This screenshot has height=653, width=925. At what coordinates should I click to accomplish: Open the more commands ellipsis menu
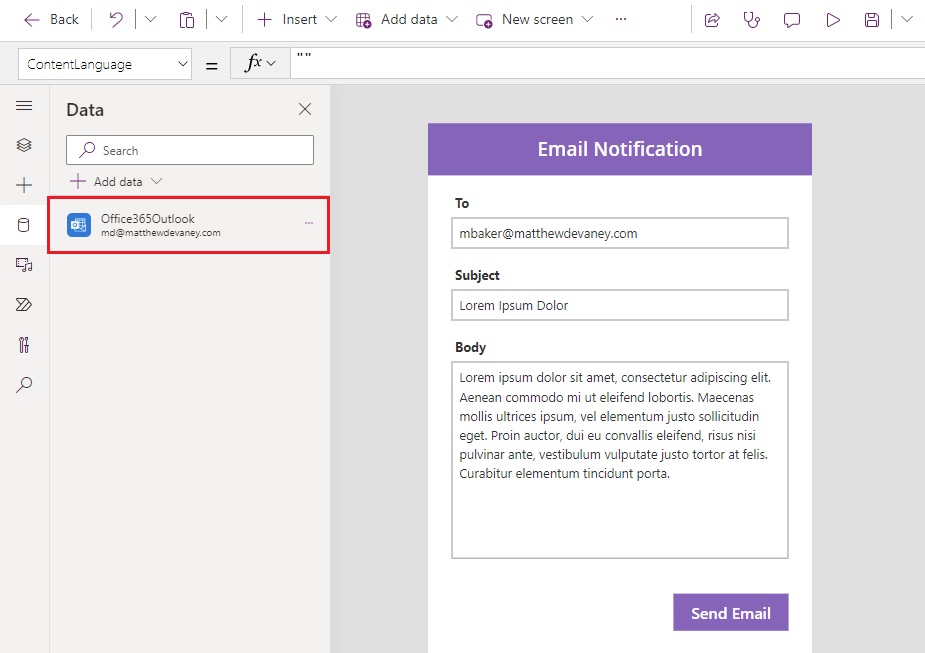(621, 19)
